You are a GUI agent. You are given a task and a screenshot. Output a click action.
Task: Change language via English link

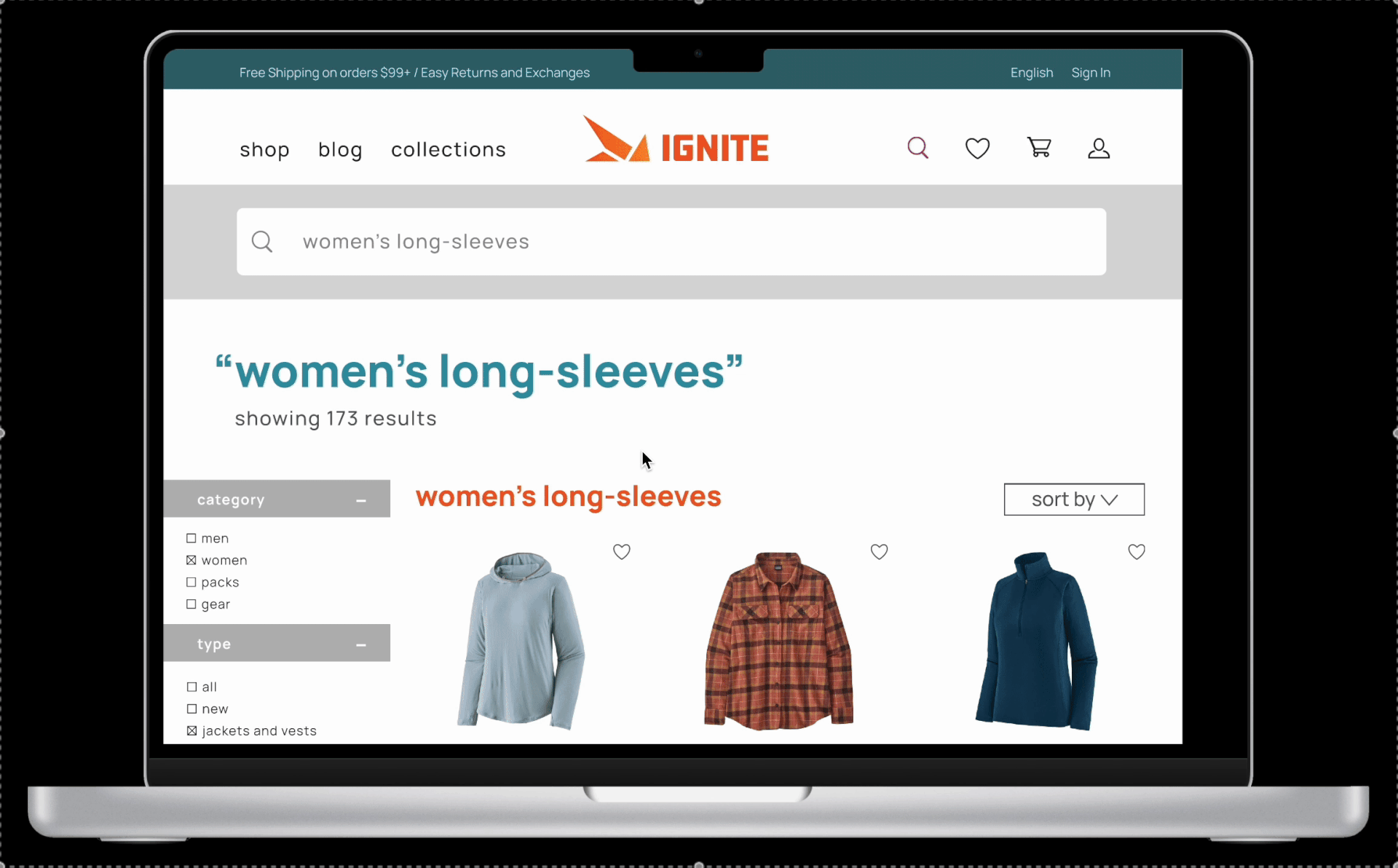[x=1032, y=73]
